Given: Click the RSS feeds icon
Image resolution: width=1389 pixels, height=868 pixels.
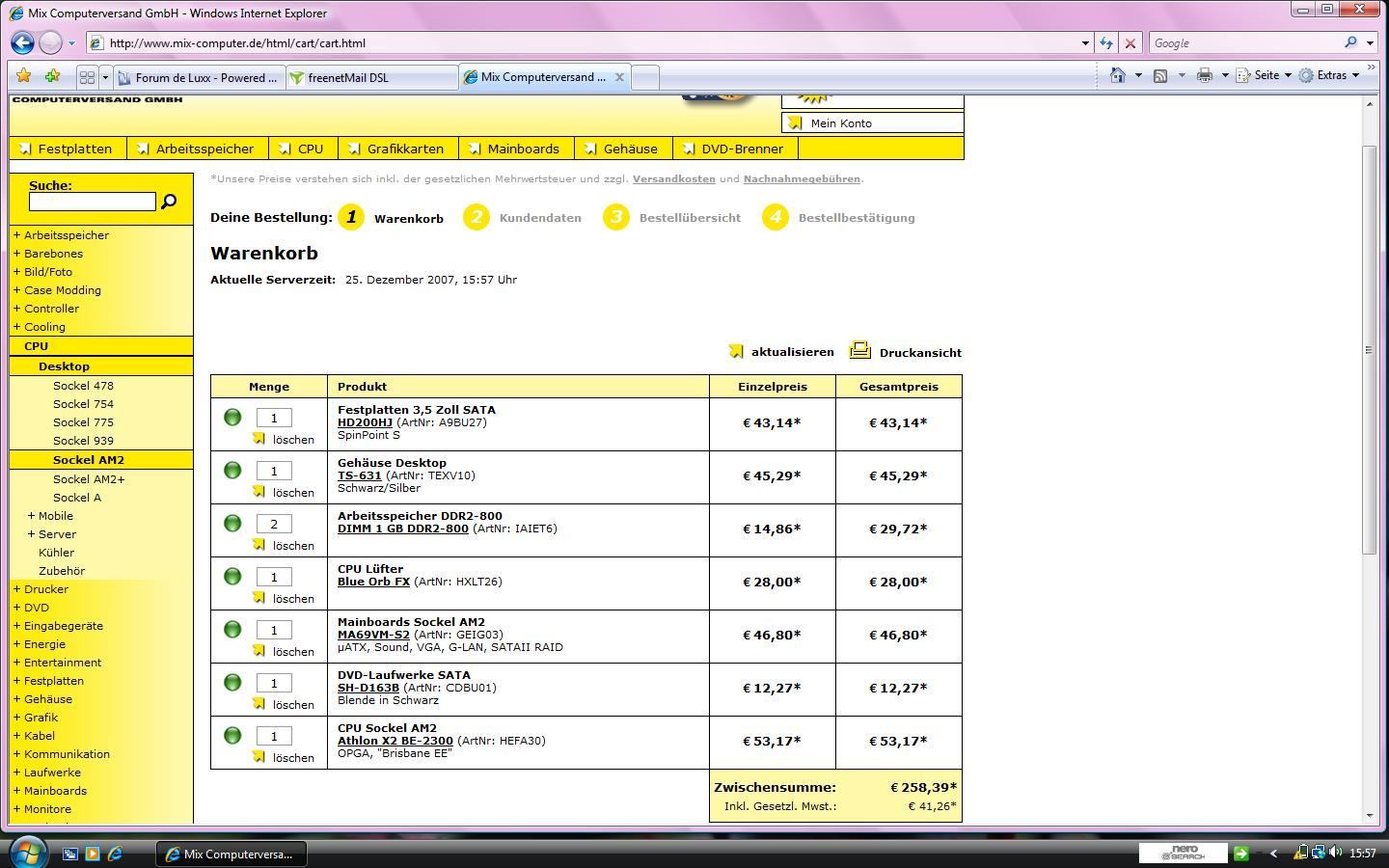Looking at the screenshot, I should pos(1160,75).
